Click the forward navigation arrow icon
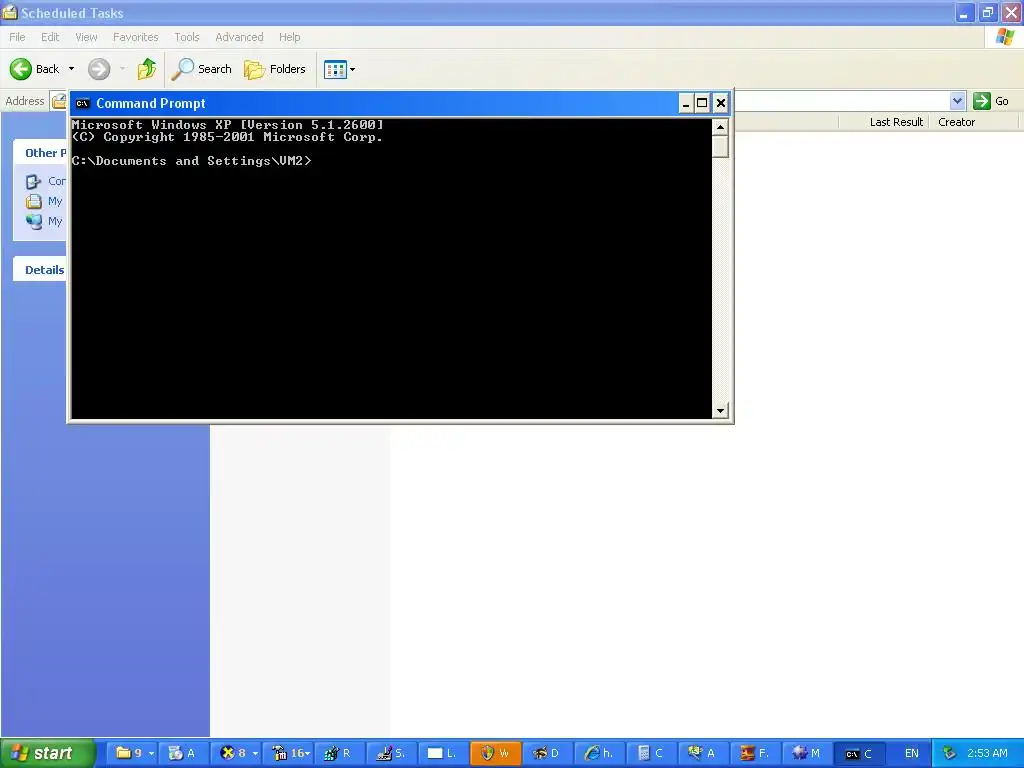 [99, 69]
